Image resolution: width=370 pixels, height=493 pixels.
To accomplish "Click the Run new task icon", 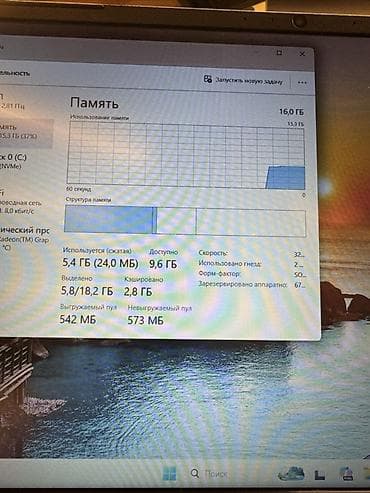I will [208, 79].
